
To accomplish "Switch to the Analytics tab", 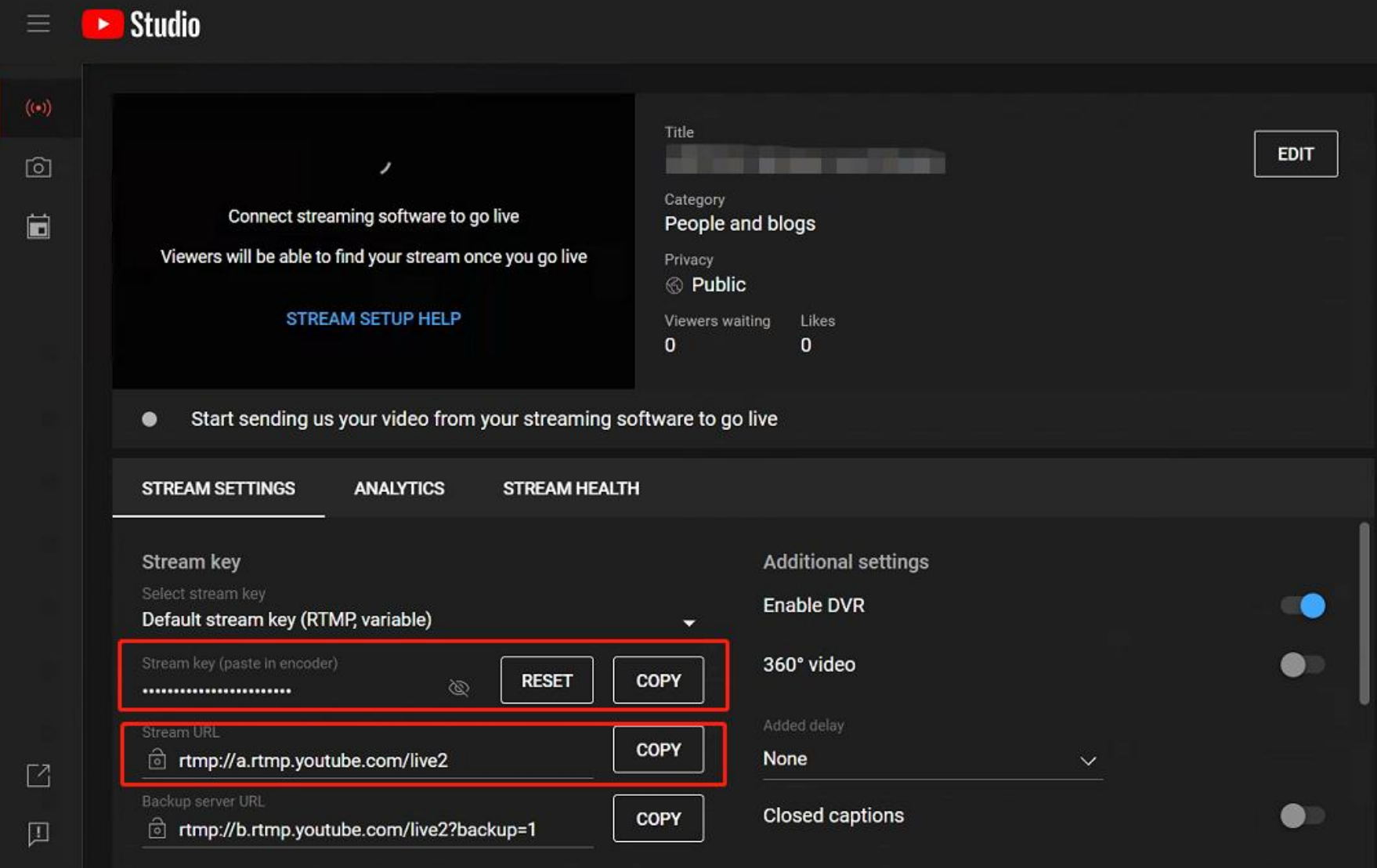I will coord(399,488).
